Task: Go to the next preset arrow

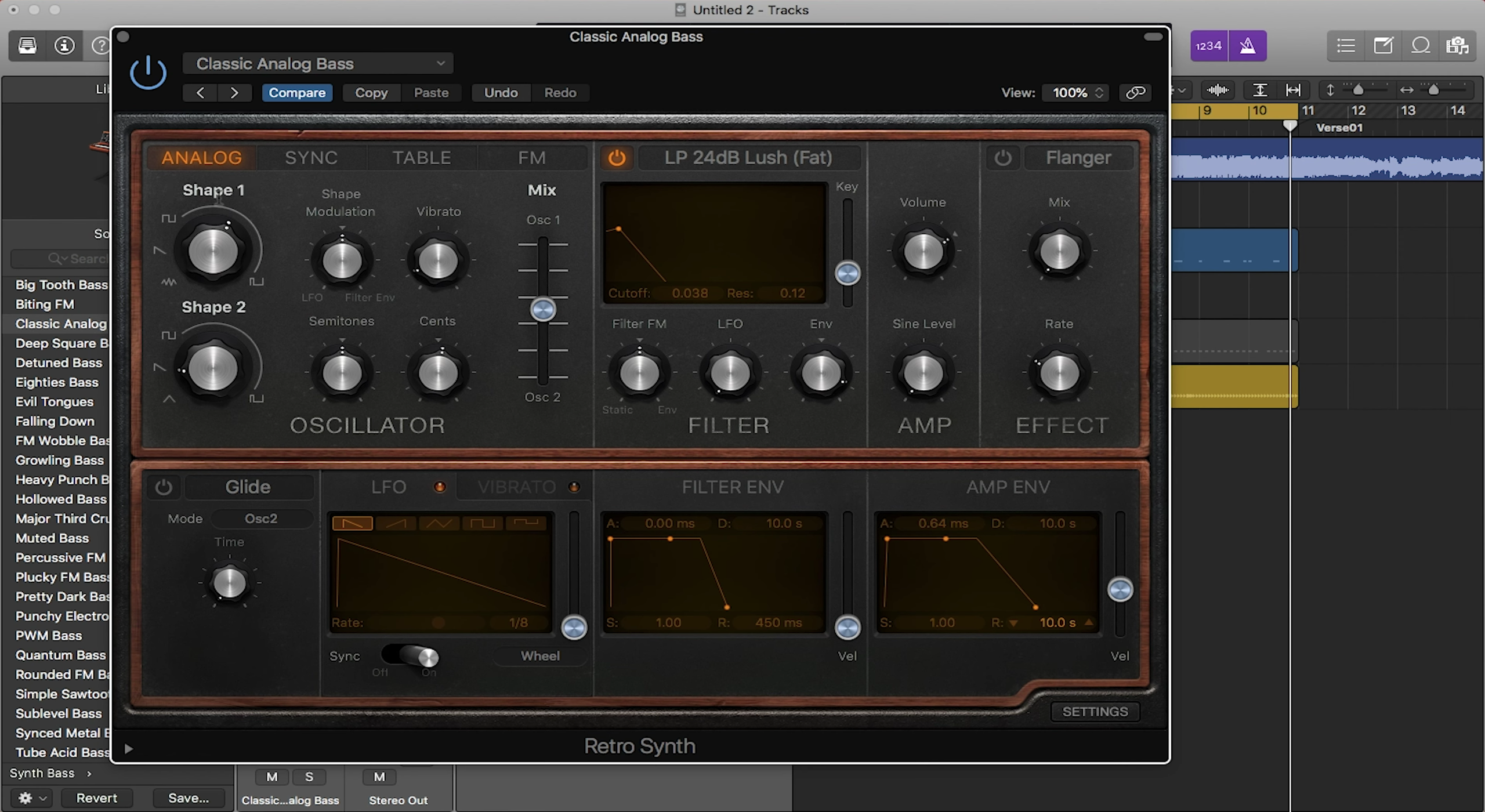Action: 234,93
